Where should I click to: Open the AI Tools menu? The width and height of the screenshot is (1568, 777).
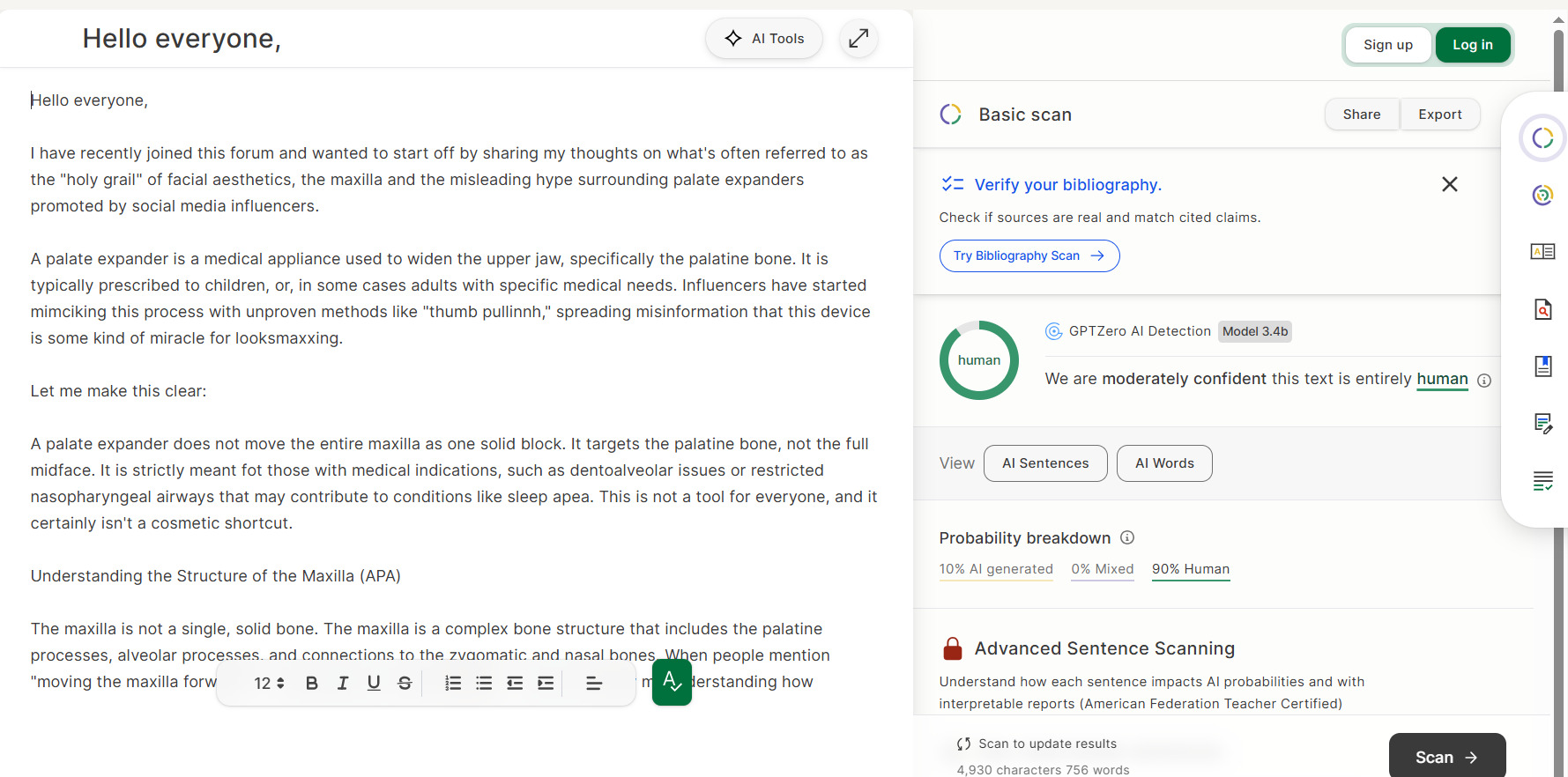click(x=764, y=39)
